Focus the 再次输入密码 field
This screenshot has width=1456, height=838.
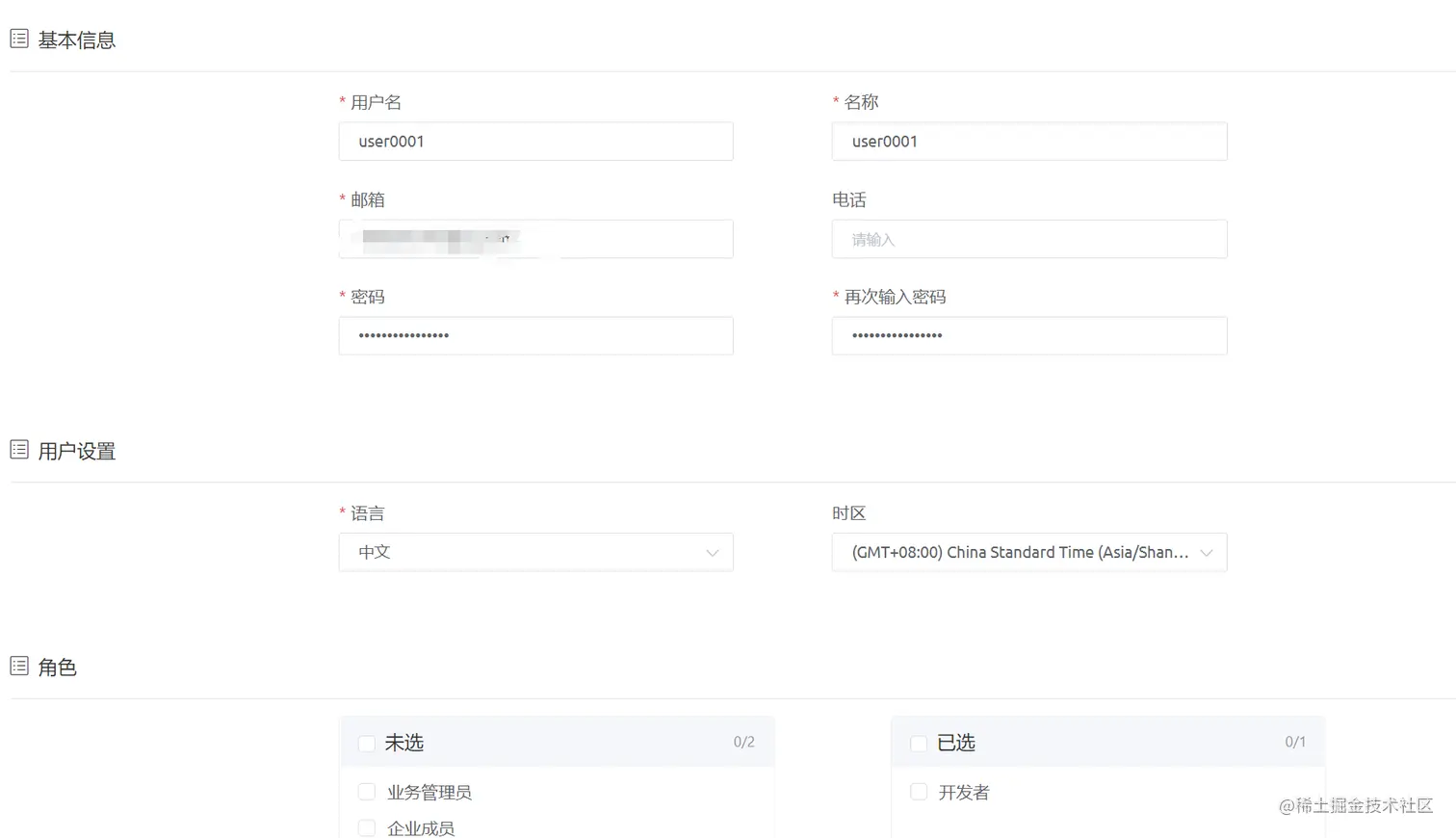pos(1029,336)
